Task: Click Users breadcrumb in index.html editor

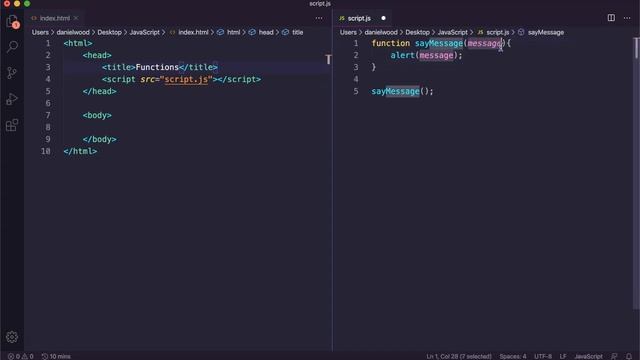Action: tap(40, 32)
